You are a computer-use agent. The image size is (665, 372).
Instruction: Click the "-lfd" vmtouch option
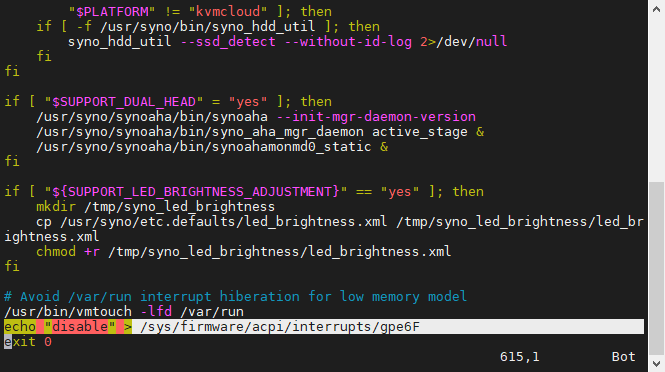pos(156,311)
